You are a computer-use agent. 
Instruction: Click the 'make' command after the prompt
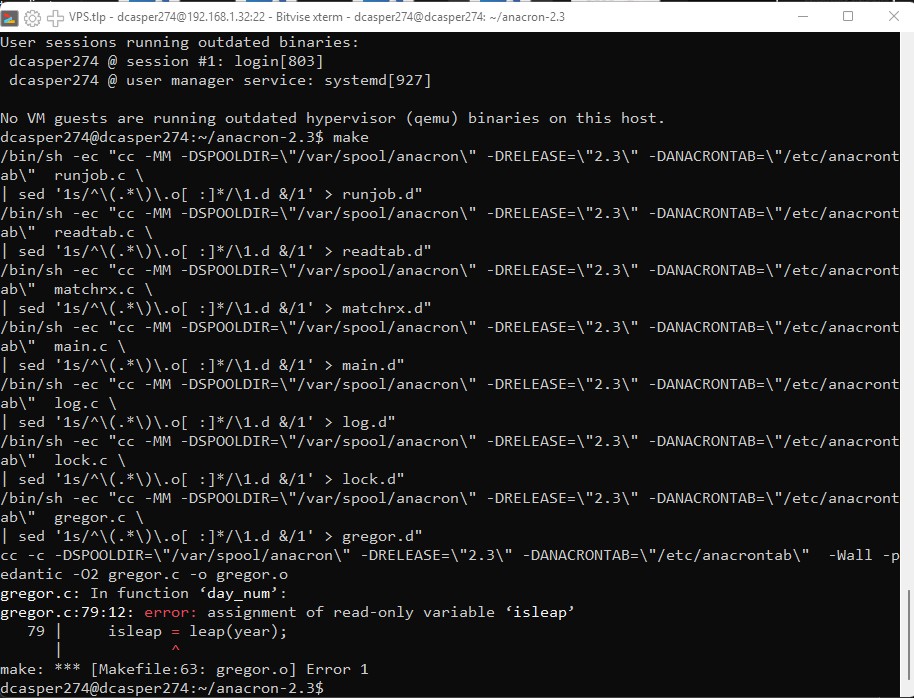(350, 137)
